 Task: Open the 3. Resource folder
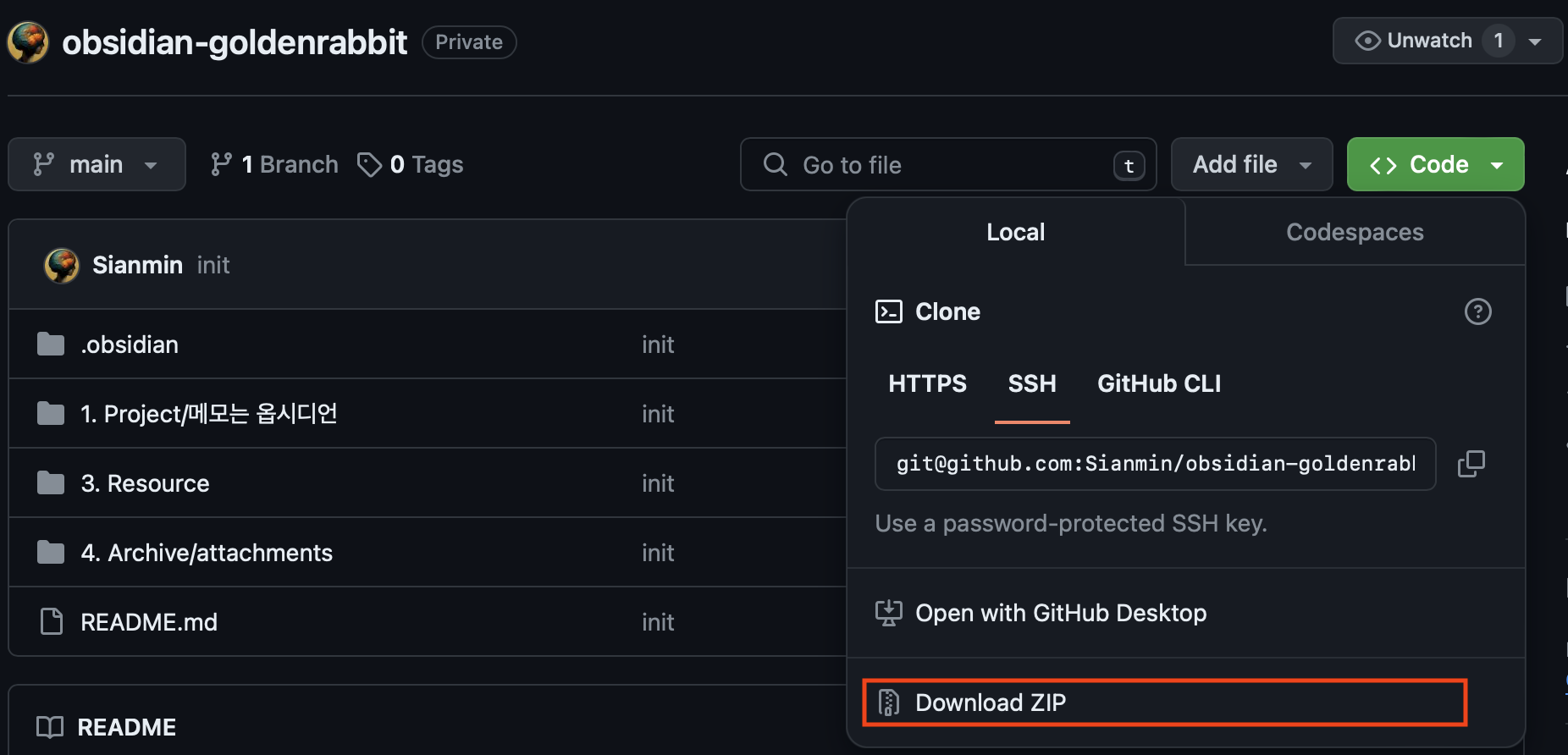[145, 483]
